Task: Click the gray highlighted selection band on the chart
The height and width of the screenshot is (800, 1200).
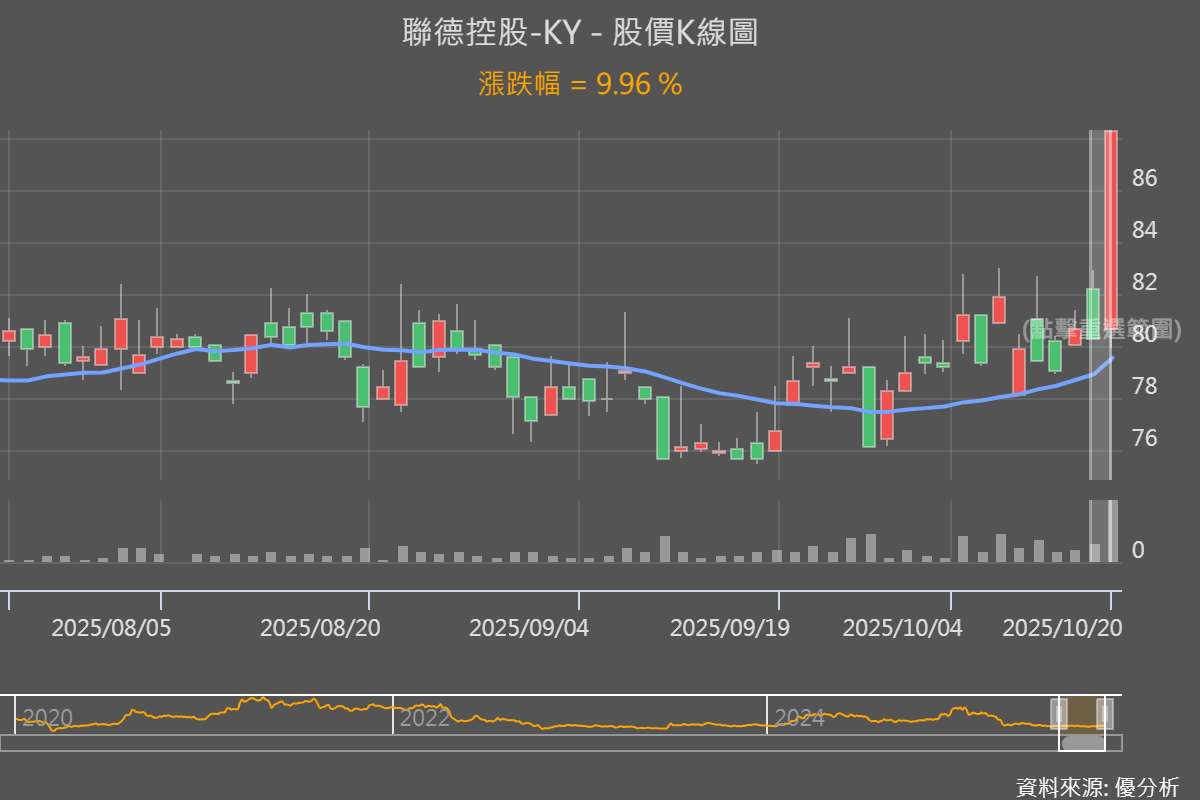Action: 1098,420
